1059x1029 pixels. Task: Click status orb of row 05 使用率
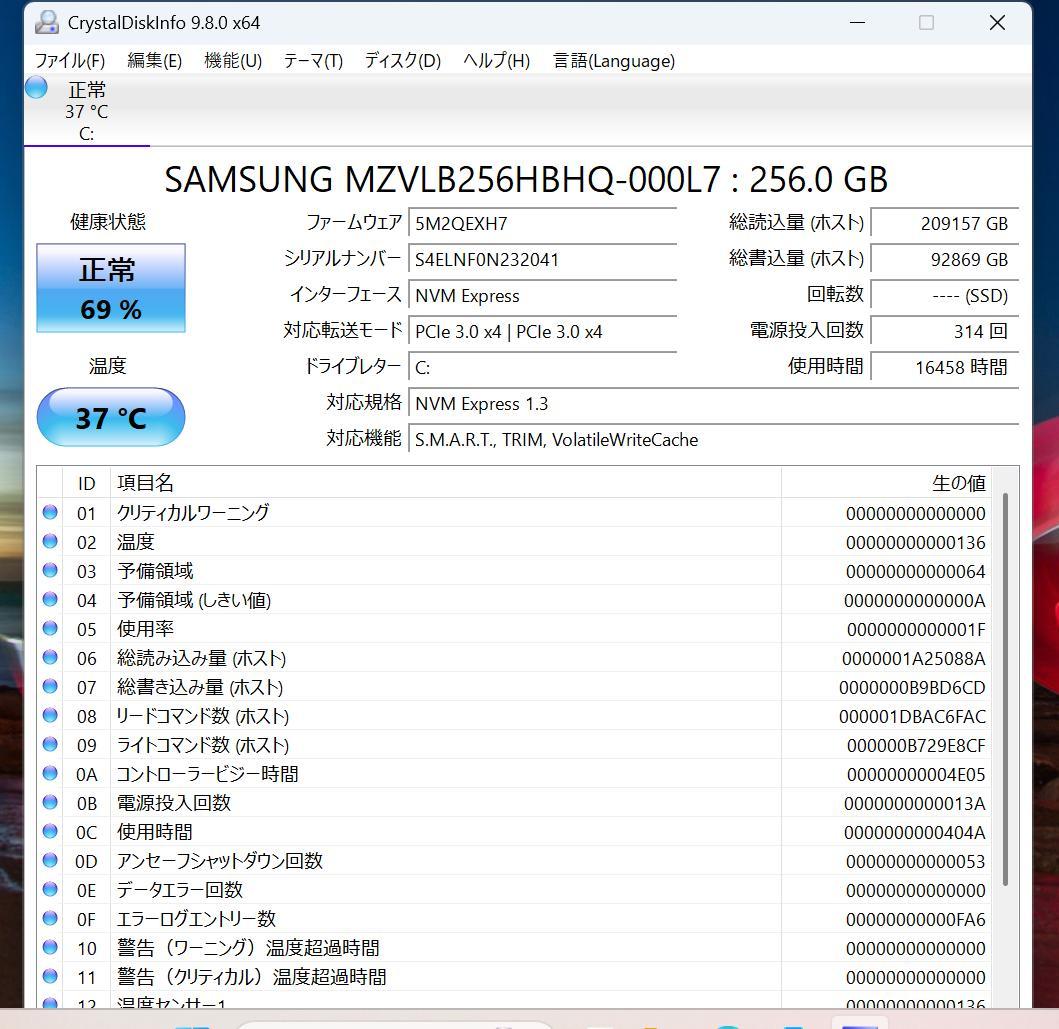click(x=50, y=628)
